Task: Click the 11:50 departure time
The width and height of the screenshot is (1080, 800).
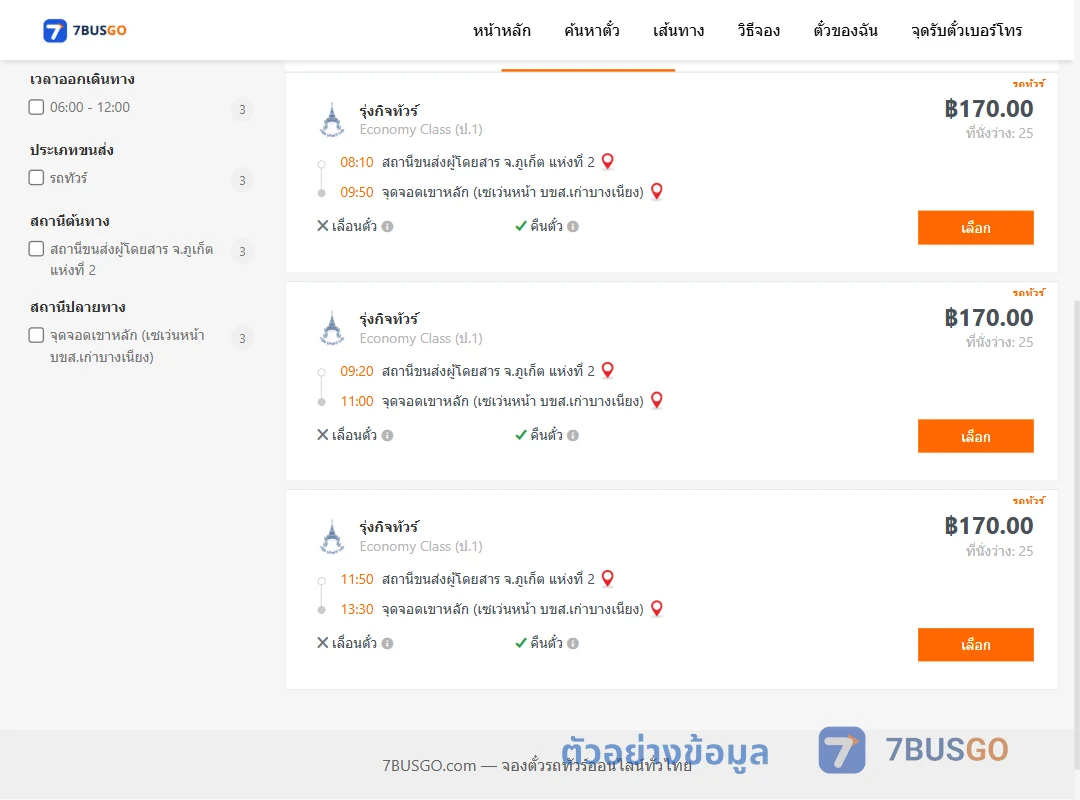Action: click(x=357, y=579)
